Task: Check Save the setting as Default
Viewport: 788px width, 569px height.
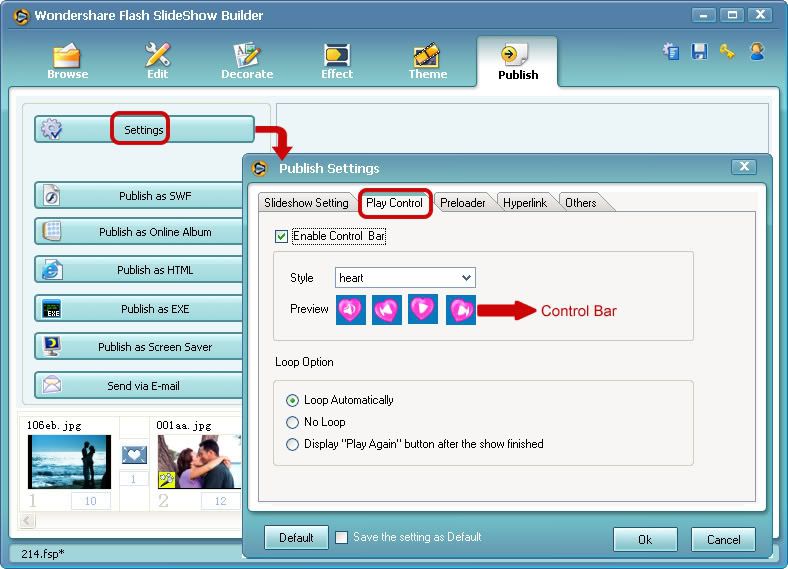Action: [341, 537]
